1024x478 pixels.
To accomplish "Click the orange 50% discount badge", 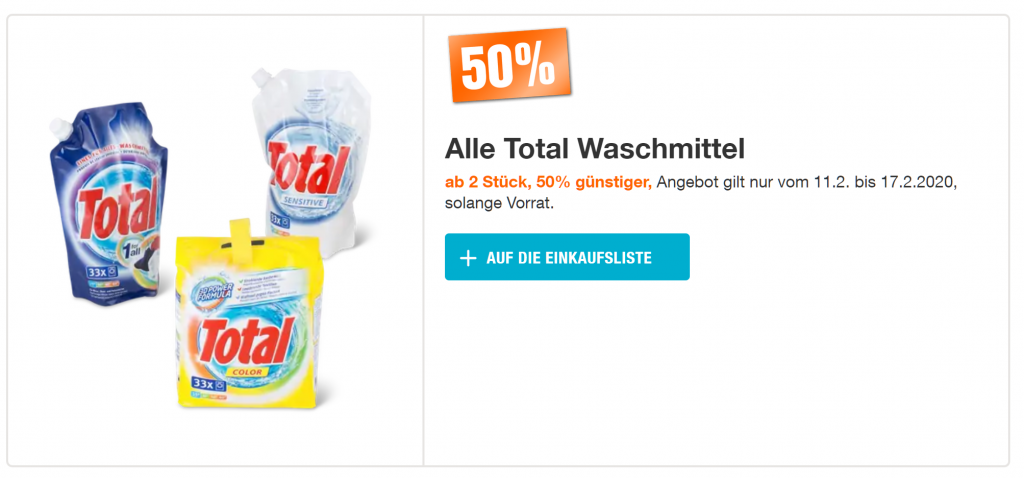I will pos(509,67).
